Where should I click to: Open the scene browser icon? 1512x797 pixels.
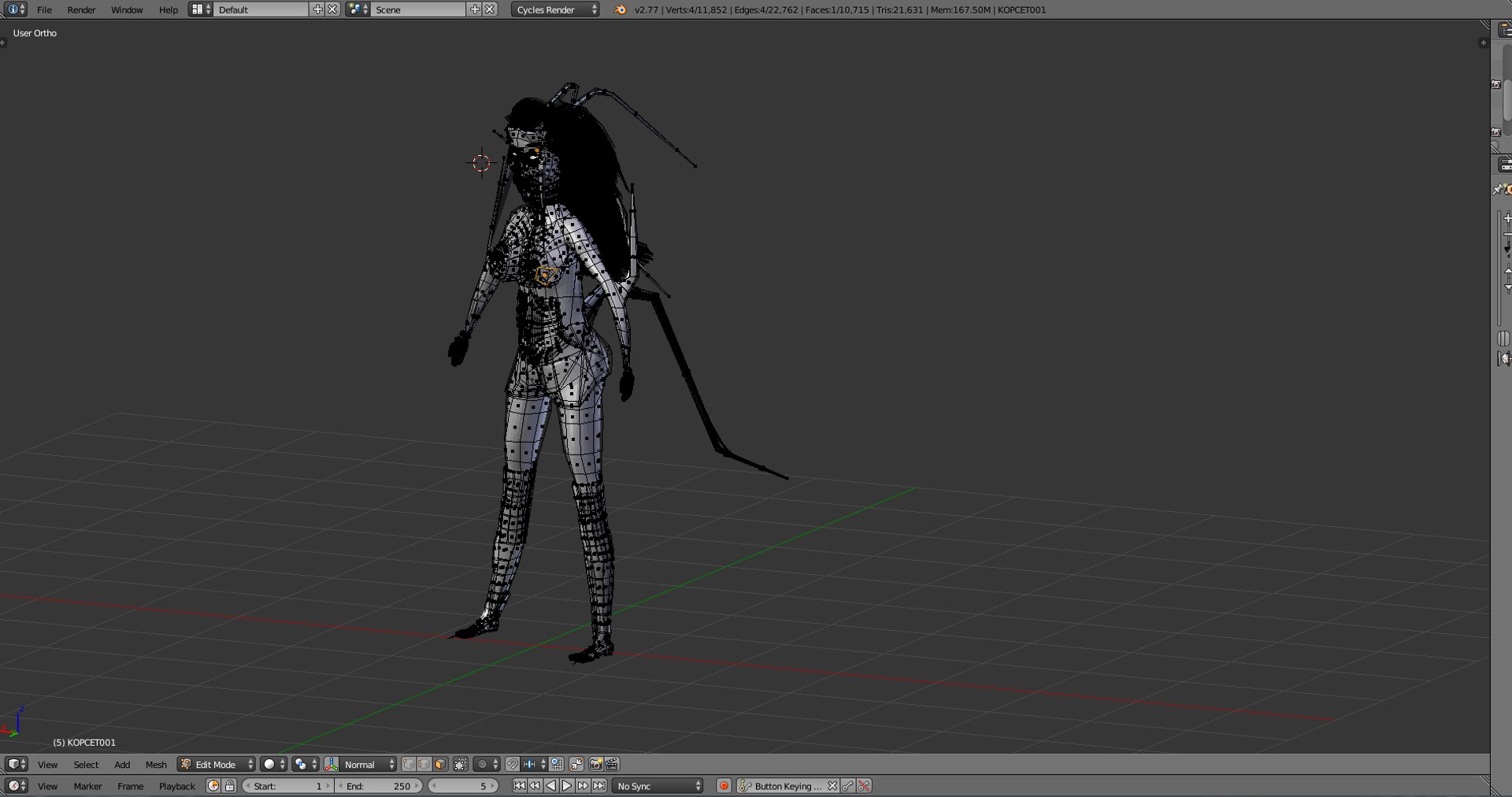tap(358, 9)
